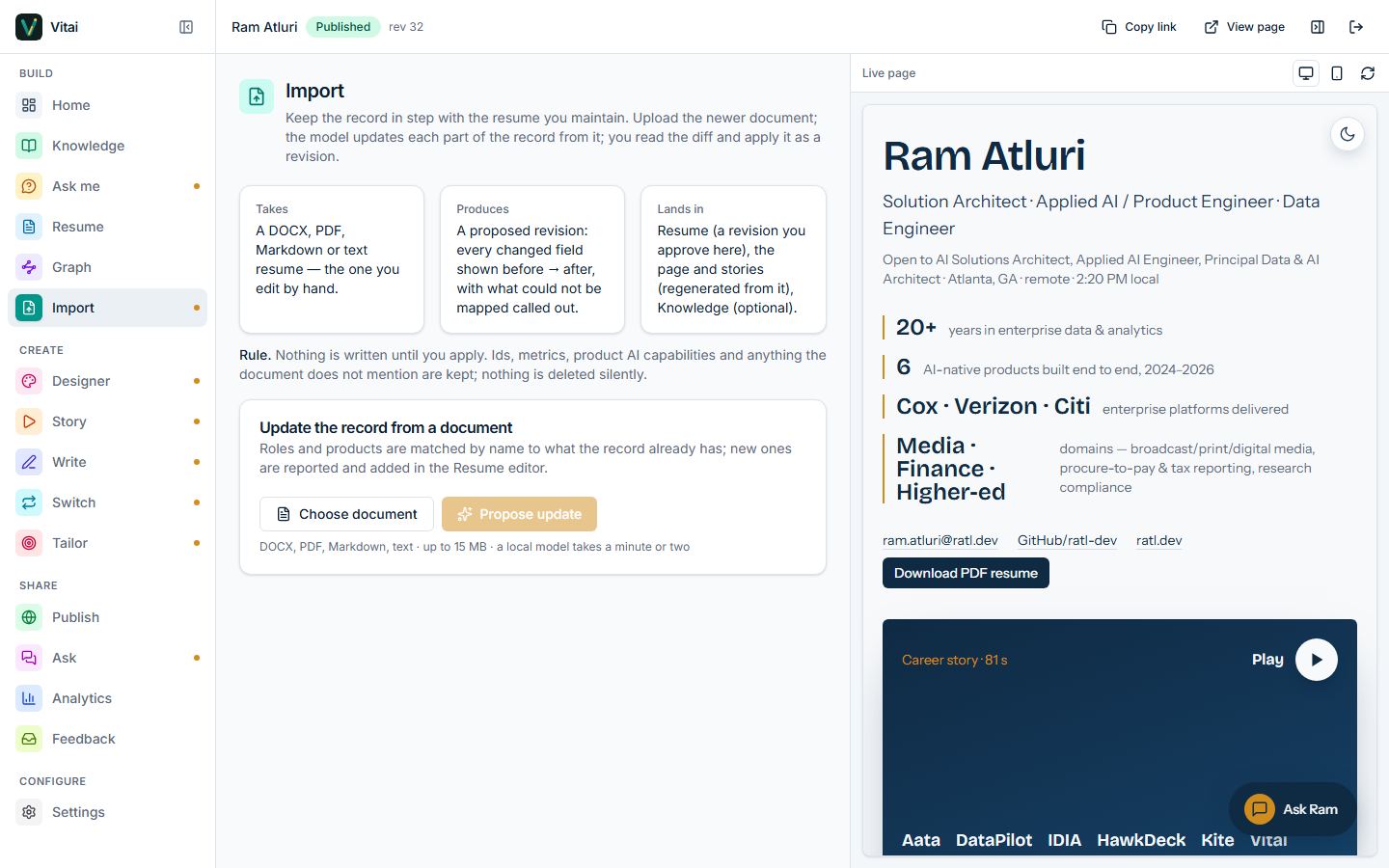Toggle the preview side panel icon
This screenshot has height=868, width=1389.
tap(1318, 27)
